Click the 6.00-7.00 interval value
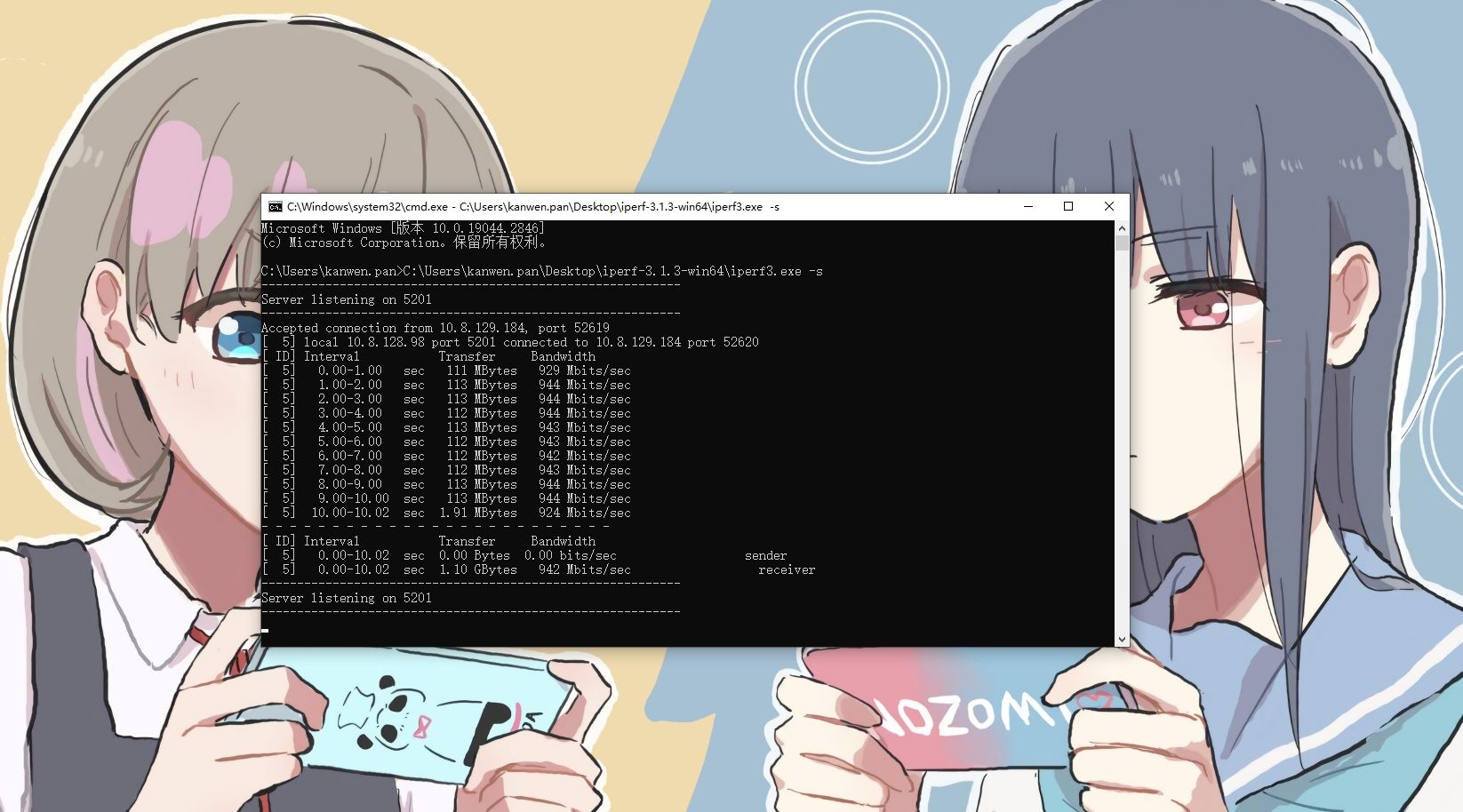This screenshot has width=1463, height=812. [x=350, y=456]
